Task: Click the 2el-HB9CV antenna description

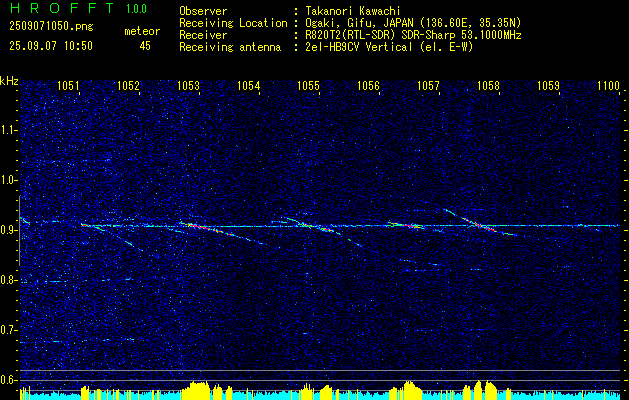Action: (389, 47)
